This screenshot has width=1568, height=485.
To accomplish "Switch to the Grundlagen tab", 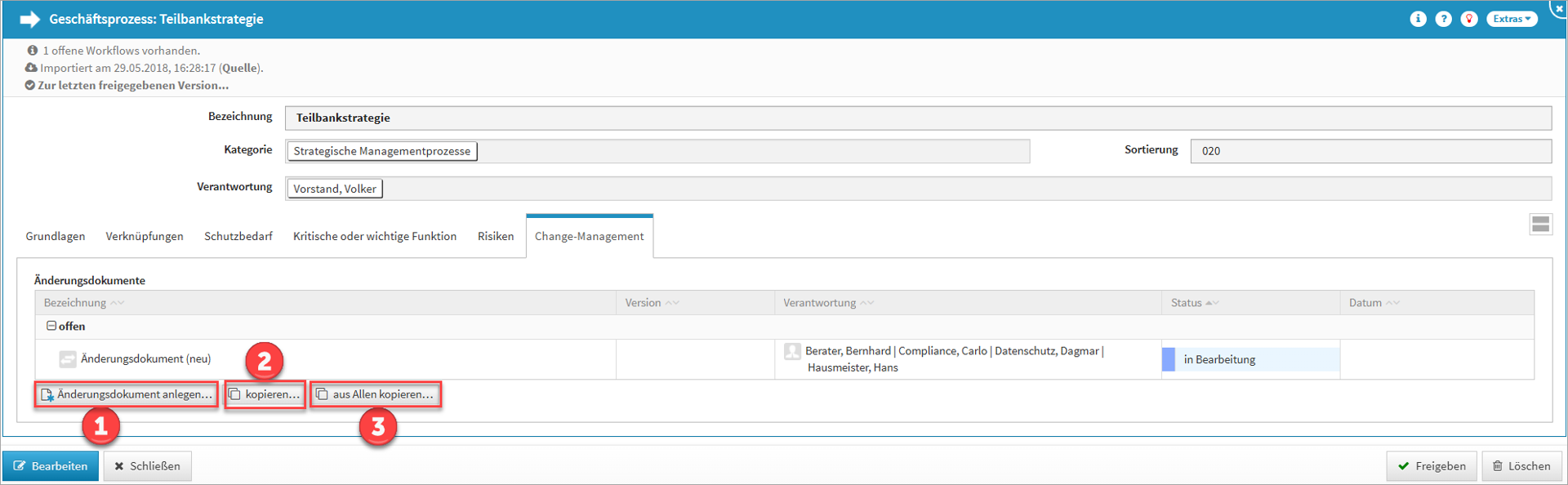I will coord(56,236).
